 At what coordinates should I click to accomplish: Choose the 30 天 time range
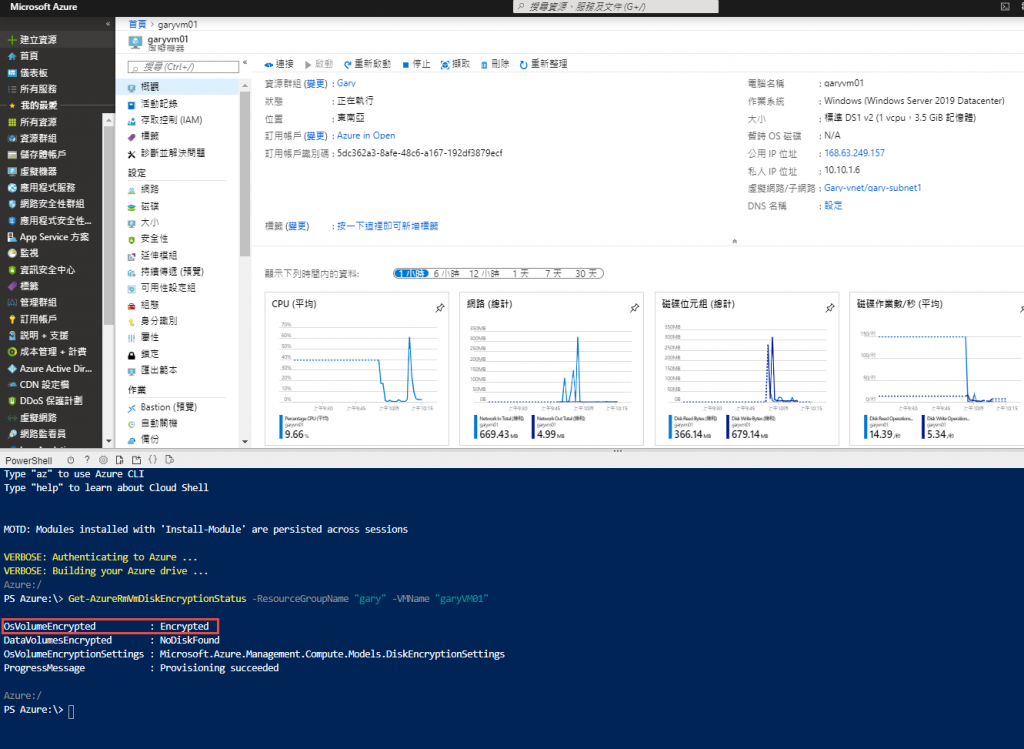586,274
